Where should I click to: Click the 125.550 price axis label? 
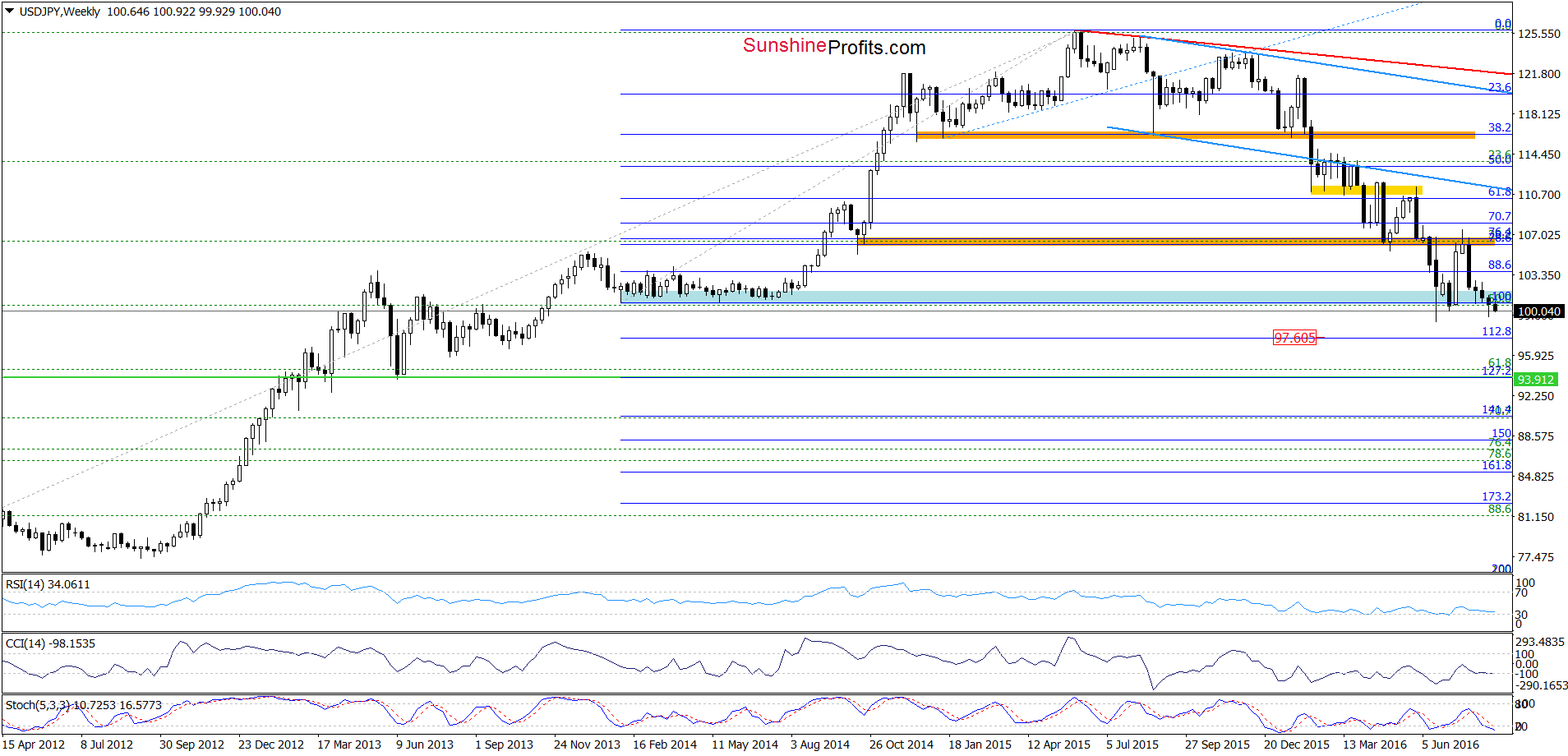[x=1538, y=34]
